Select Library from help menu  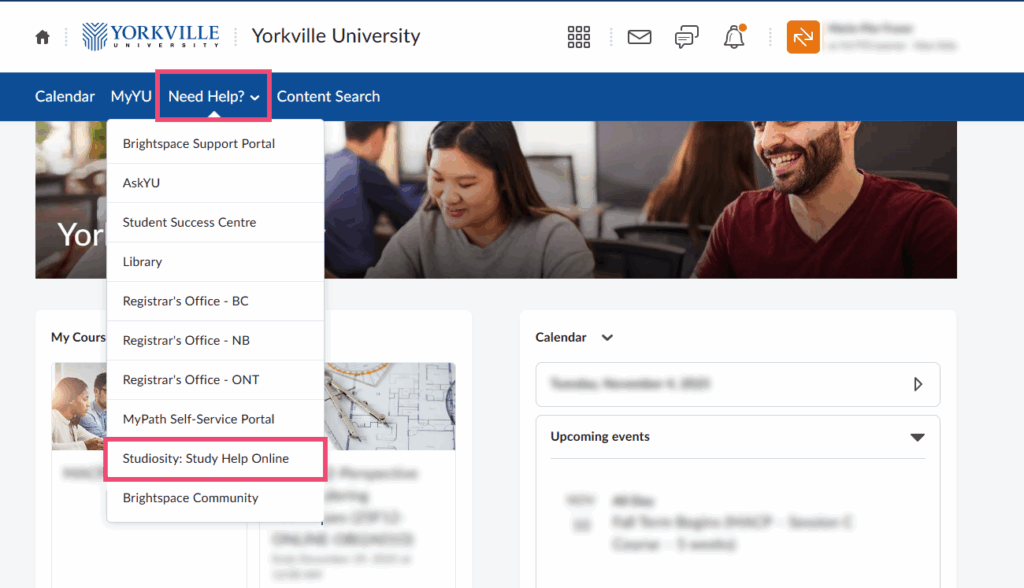142,262
